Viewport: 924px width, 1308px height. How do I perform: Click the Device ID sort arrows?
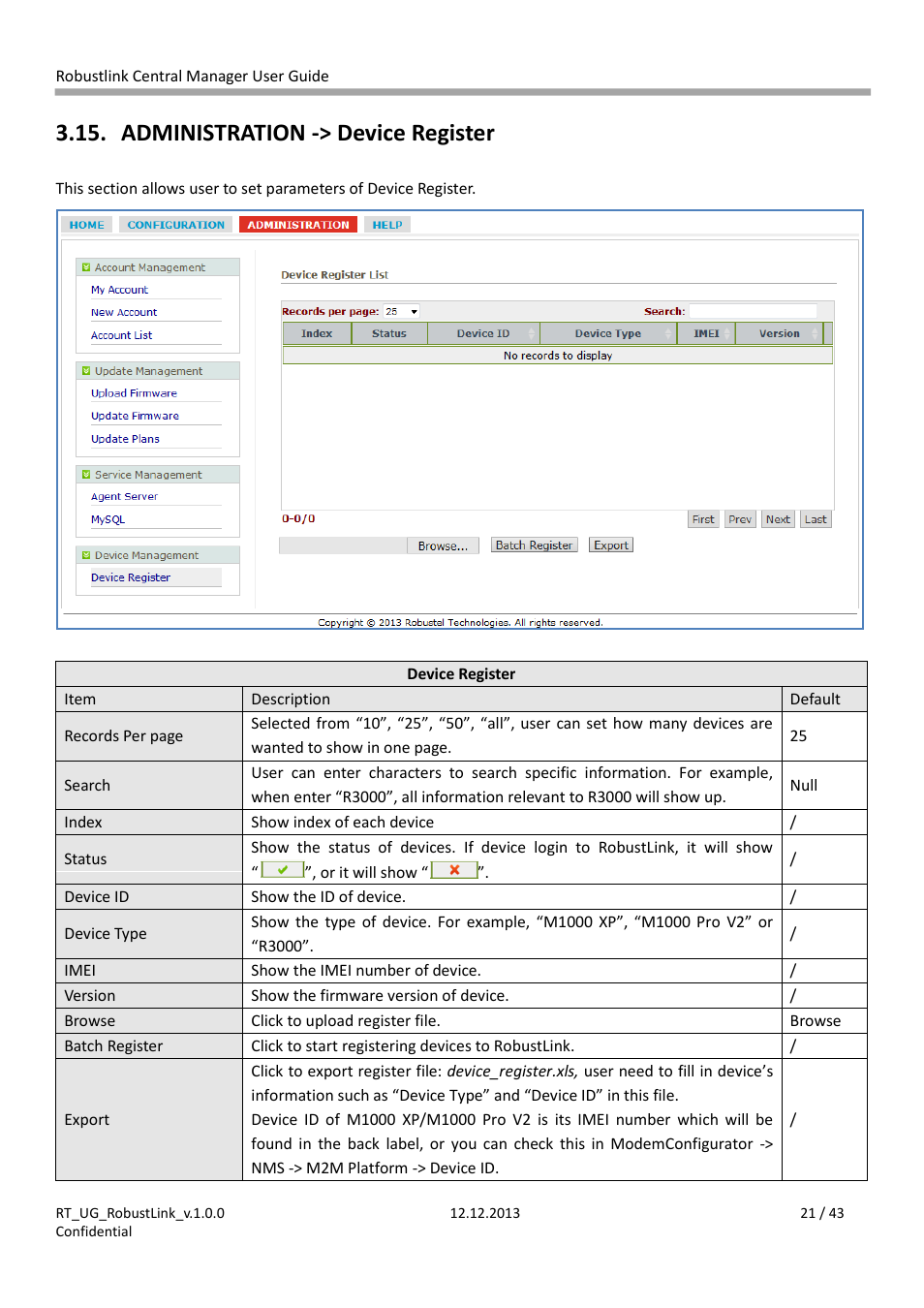coord(531,333)
